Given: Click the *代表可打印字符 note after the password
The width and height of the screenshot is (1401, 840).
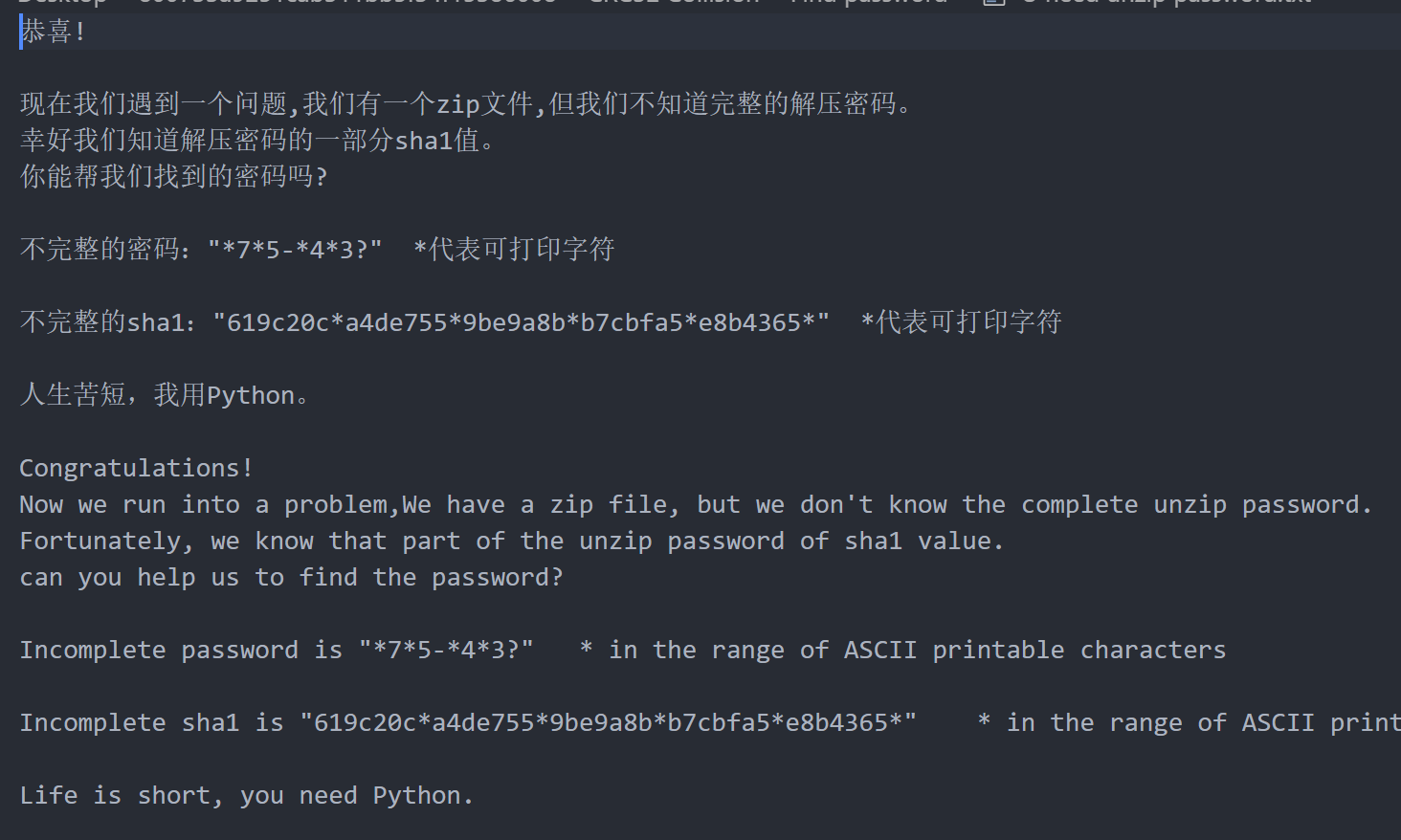Looking at the screenshot, I should click(514, 250).
